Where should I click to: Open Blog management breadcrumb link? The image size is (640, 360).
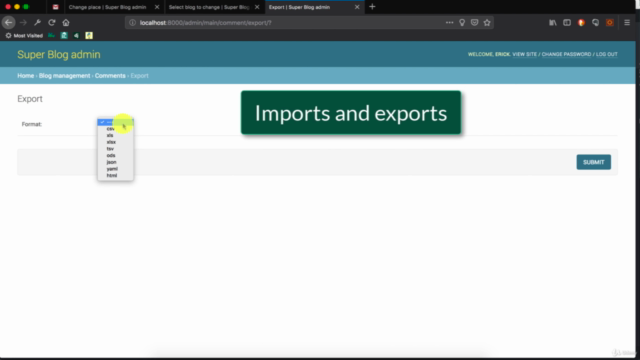click(x=64, y=76)
